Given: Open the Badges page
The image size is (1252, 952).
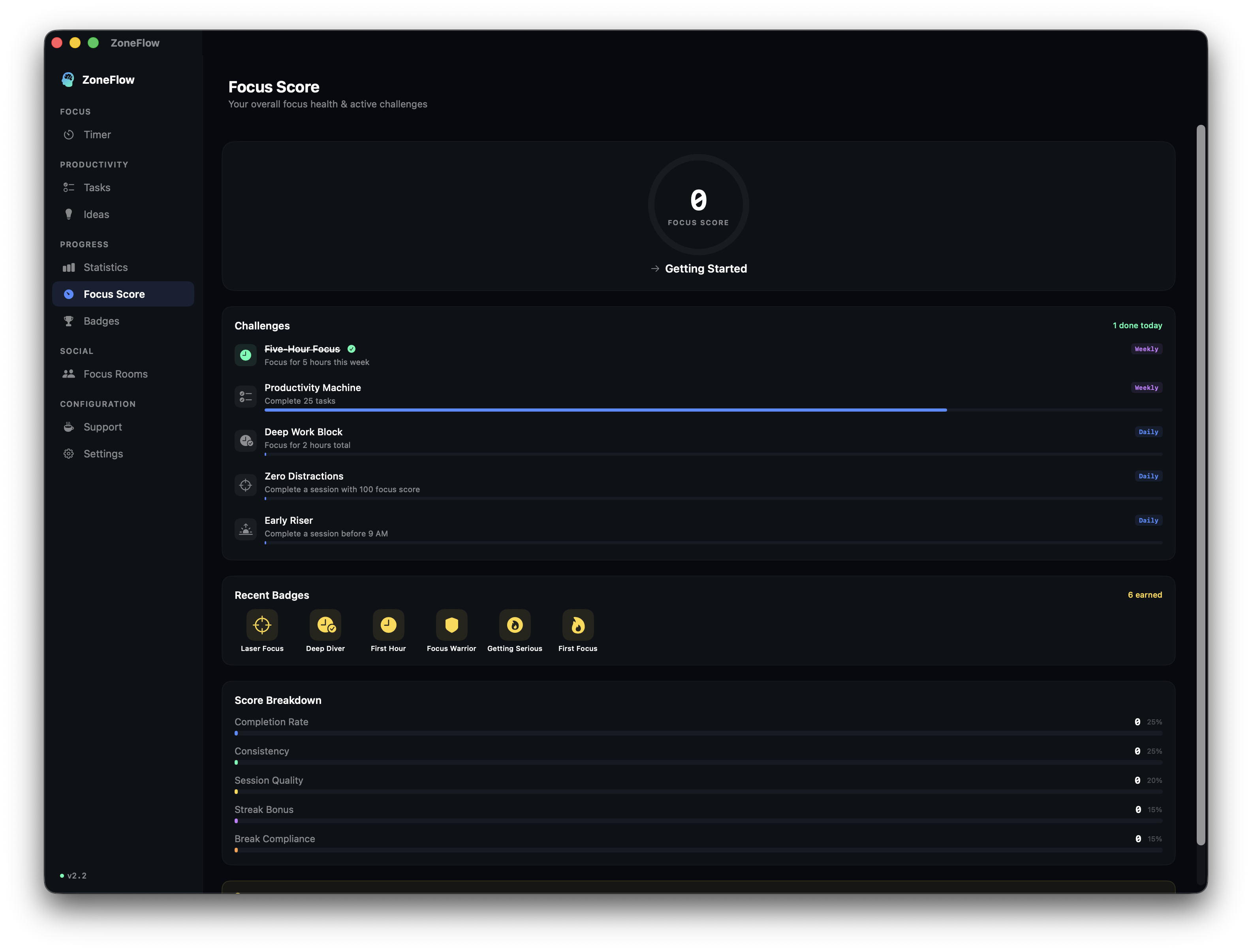Looking at the screenshot, I should click(x=102, y=321).
